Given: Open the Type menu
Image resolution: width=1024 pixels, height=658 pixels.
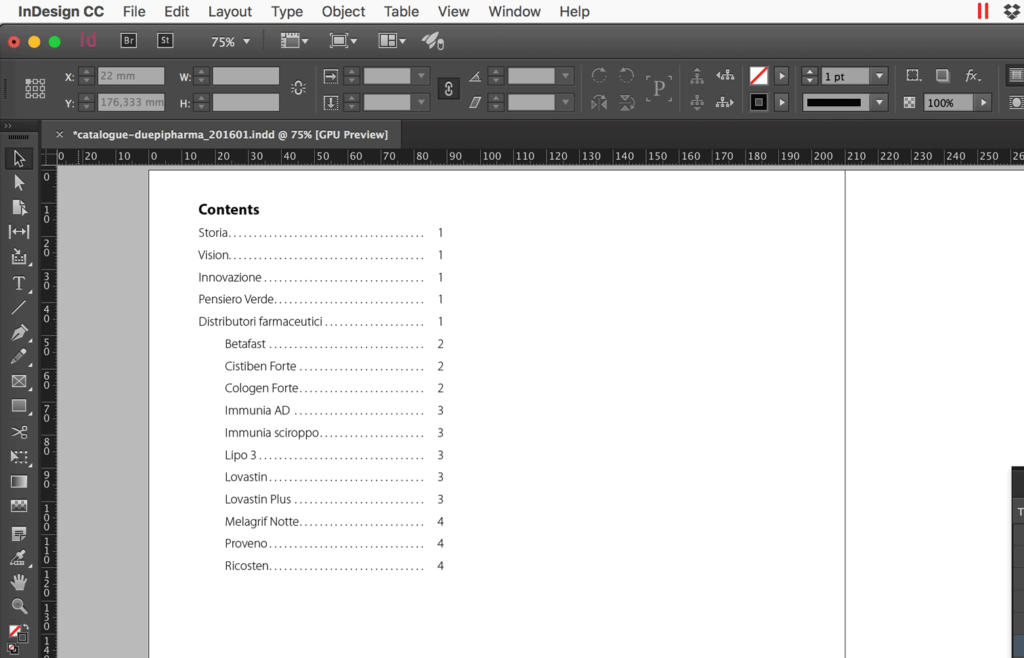Looking at the screenshot, I should tap(287, 11).
